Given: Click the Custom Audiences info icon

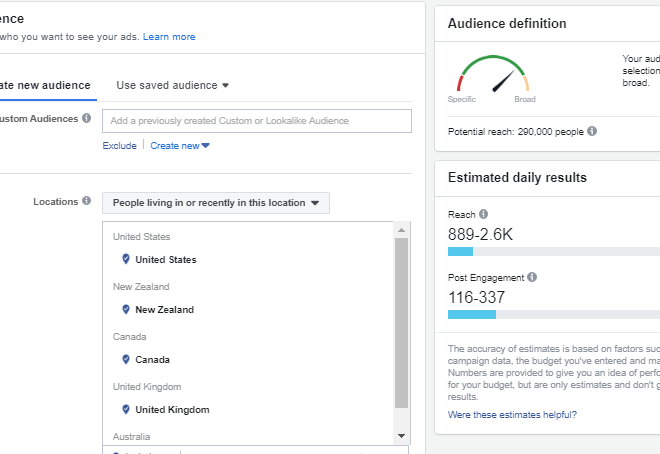Looking at the screenshot, I should point(87,118).
